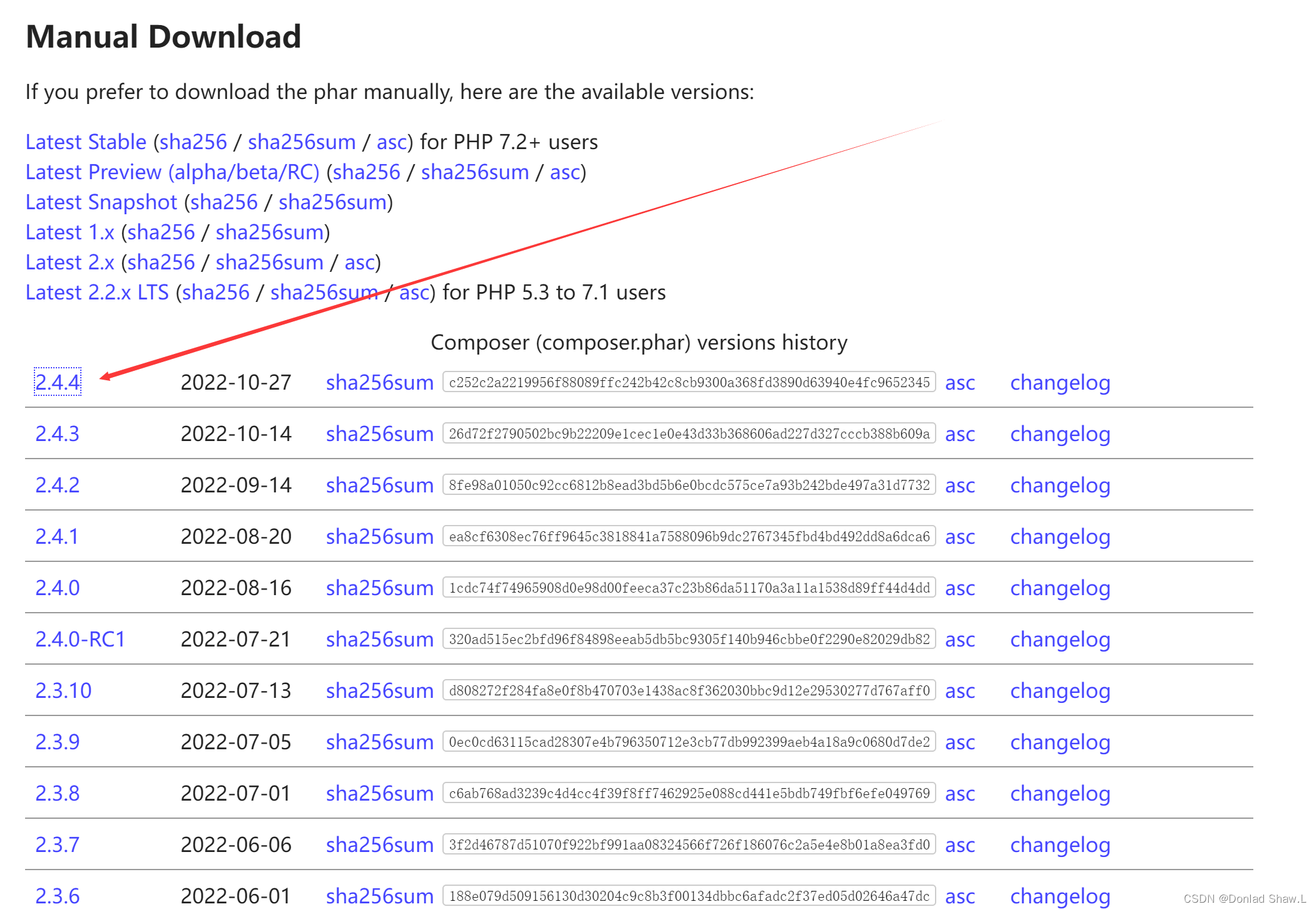The width and height of the screenshot is (1316, 909).
Task: Click the Manual Download heading
Action: pyautogui.click(x=164, y=36)
